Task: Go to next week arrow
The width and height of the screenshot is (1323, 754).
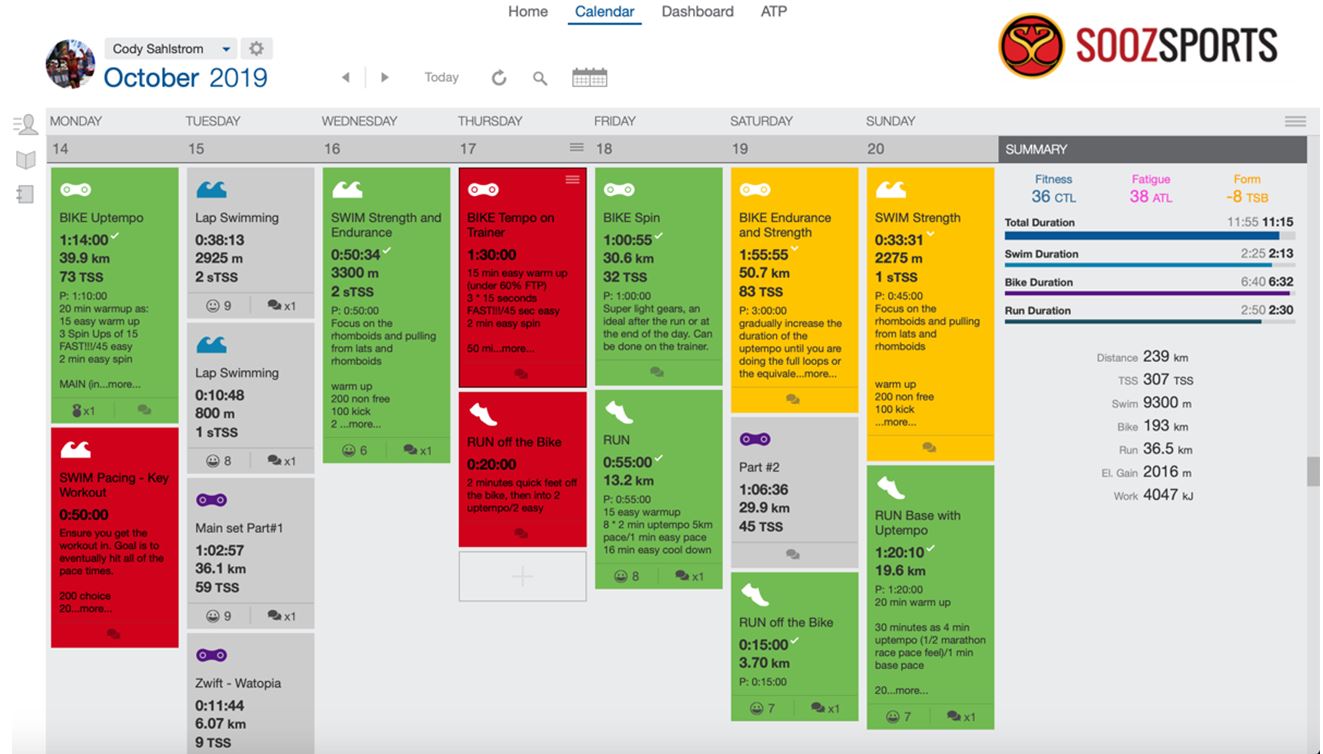Action: (384, 78)
